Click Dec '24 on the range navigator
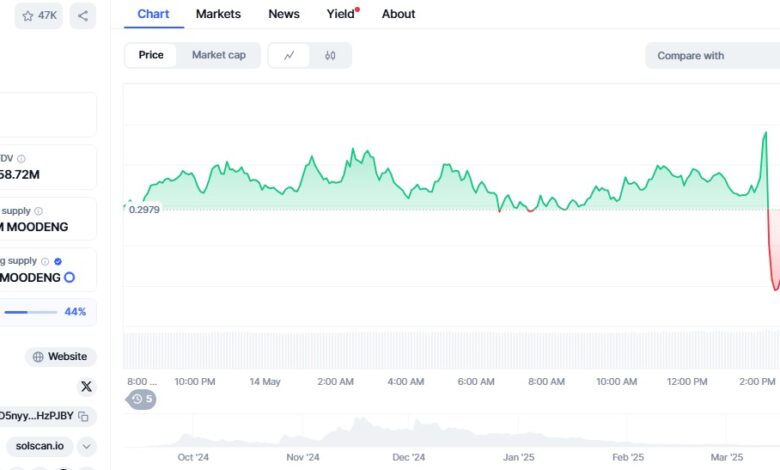Viewport: 780px width, 470px height. coord(408,457)
